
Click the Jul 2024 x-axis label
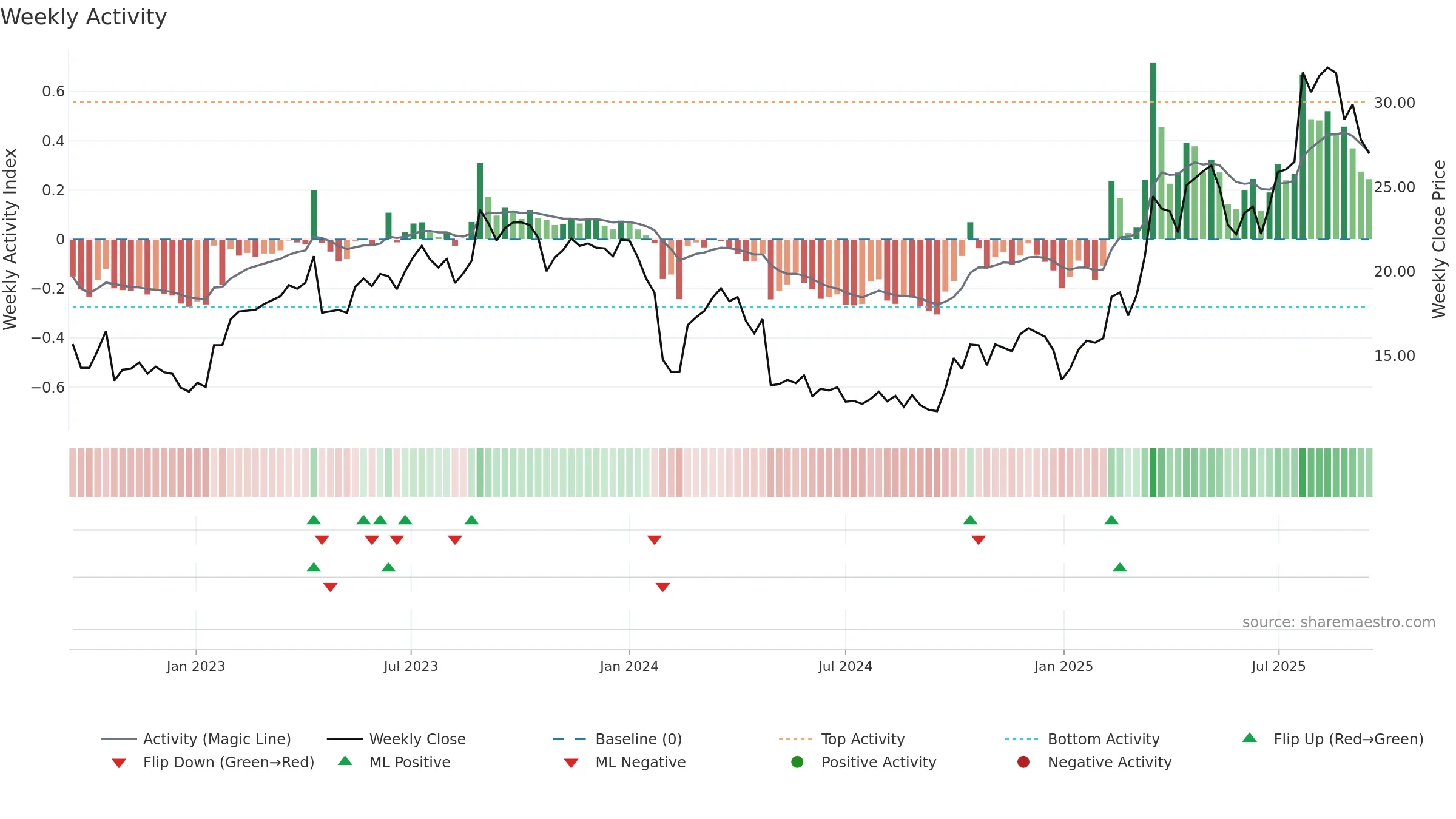845,666
